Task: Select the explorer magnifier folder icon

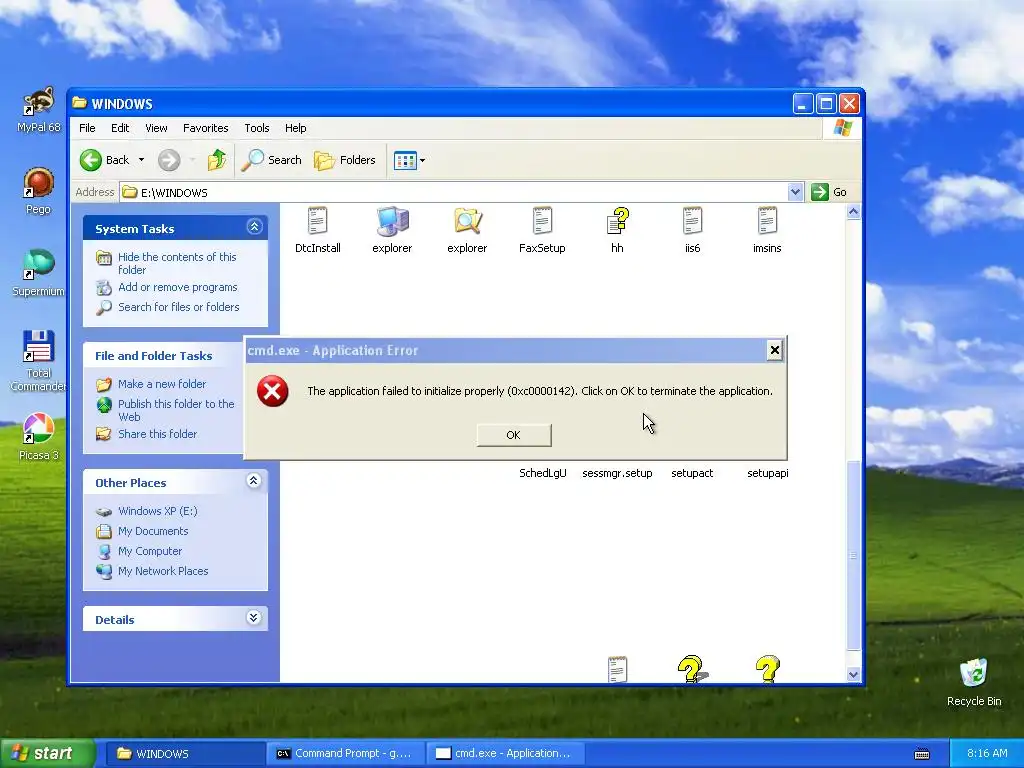Action: coord(468,221)
